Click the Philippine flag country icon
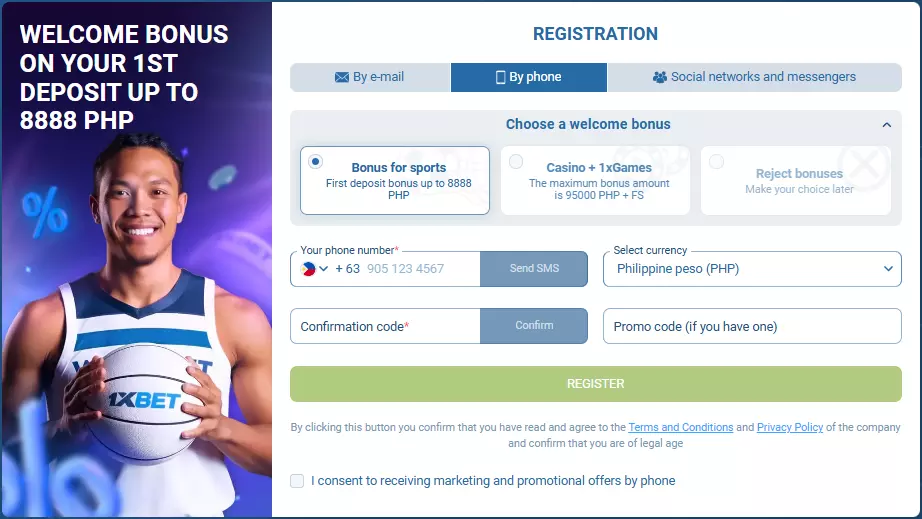The width and height of the screenshot is (922, 519). coord(308,269)
